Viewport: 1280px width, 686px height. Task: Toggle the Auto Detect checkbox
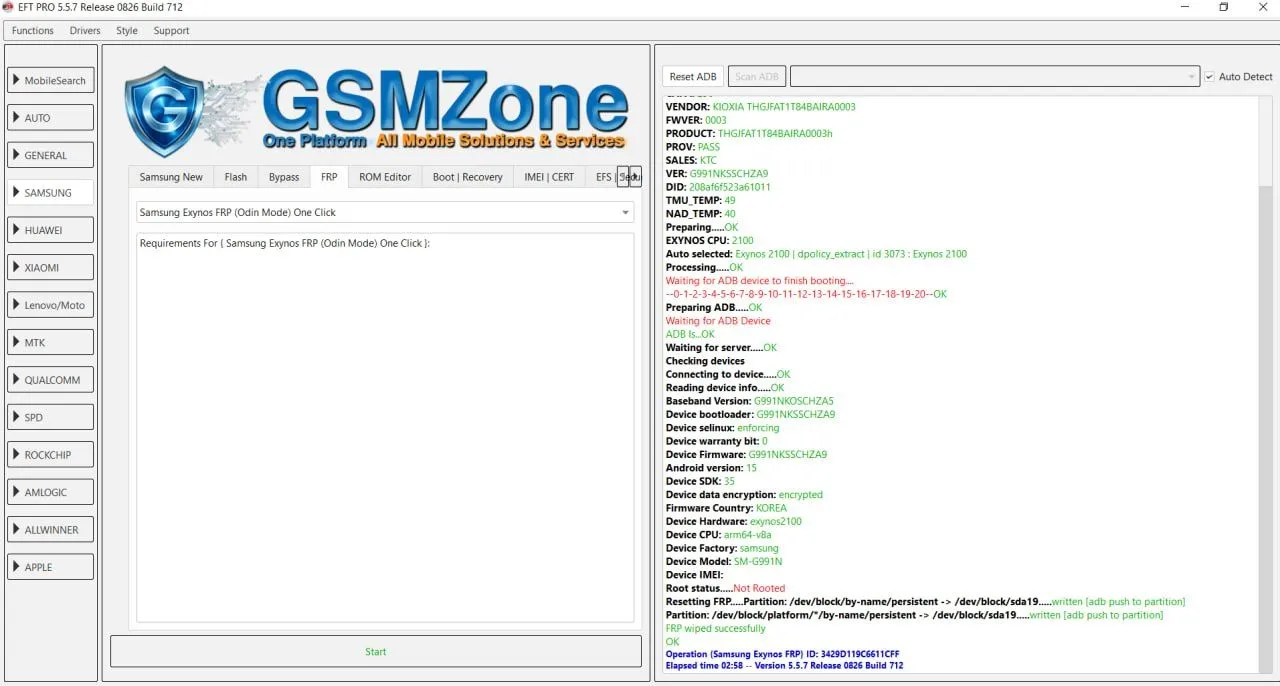(x=1209, y=77)
